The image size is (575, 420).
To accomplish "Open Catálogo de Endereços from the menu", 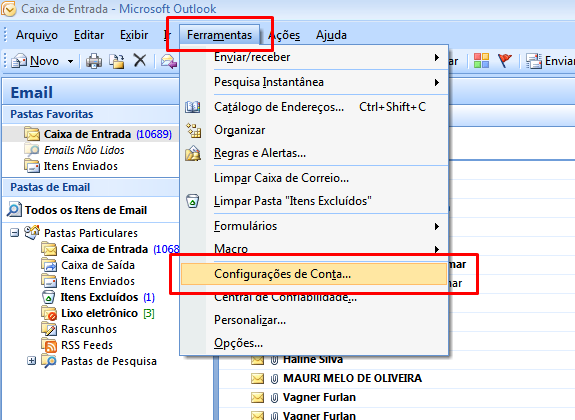I will tap(314, 107).
